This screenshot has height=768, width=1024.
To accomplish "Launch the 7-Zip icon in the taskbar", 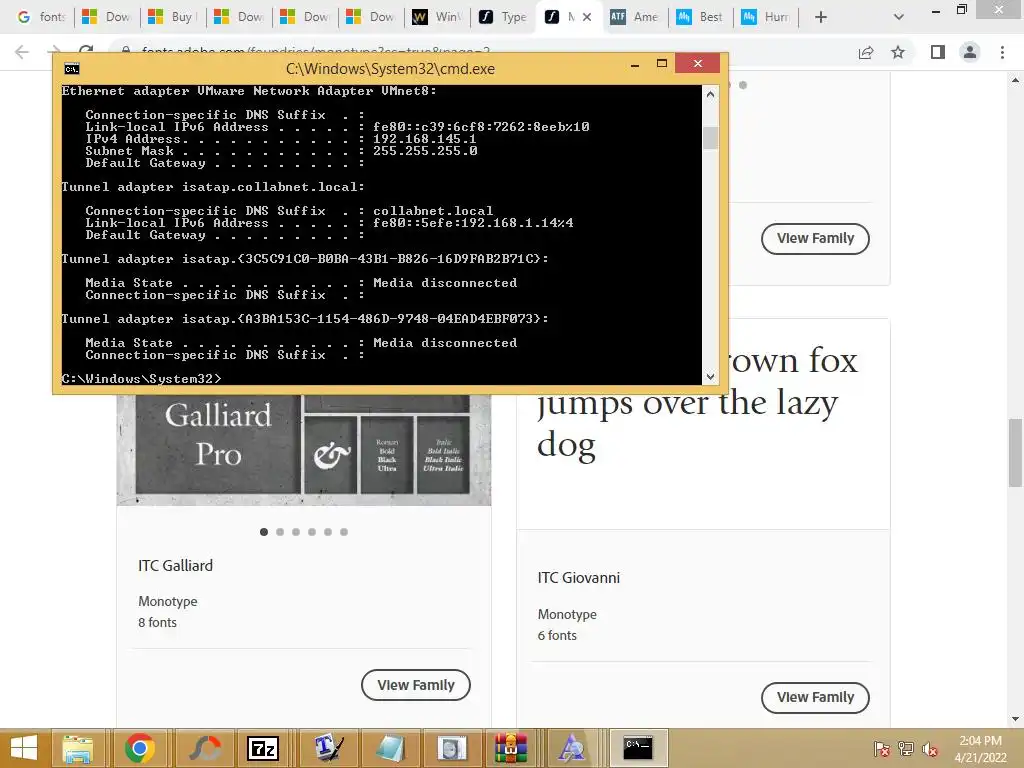I will point(263,748).
